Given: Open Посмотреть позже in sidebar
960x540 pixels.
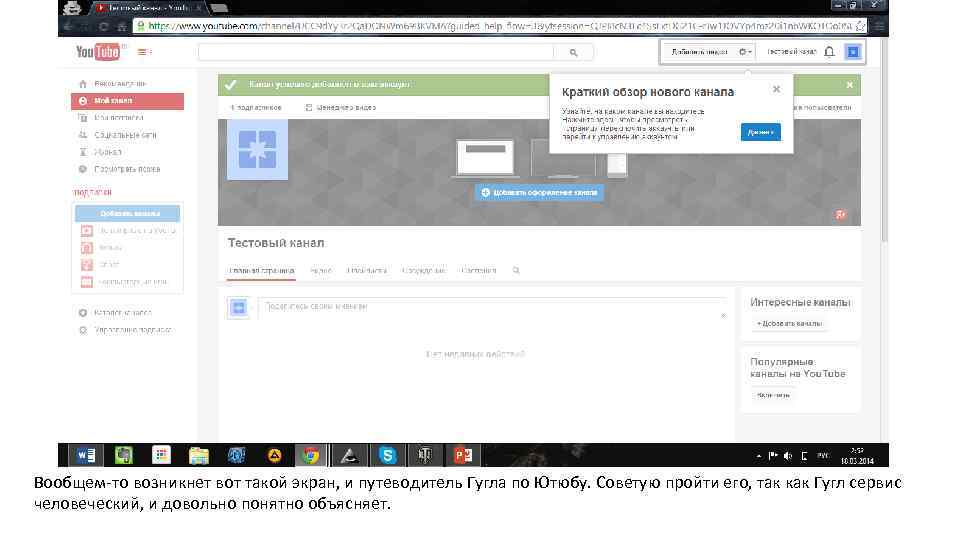Looking at the screenshot, I should [127, 169].
